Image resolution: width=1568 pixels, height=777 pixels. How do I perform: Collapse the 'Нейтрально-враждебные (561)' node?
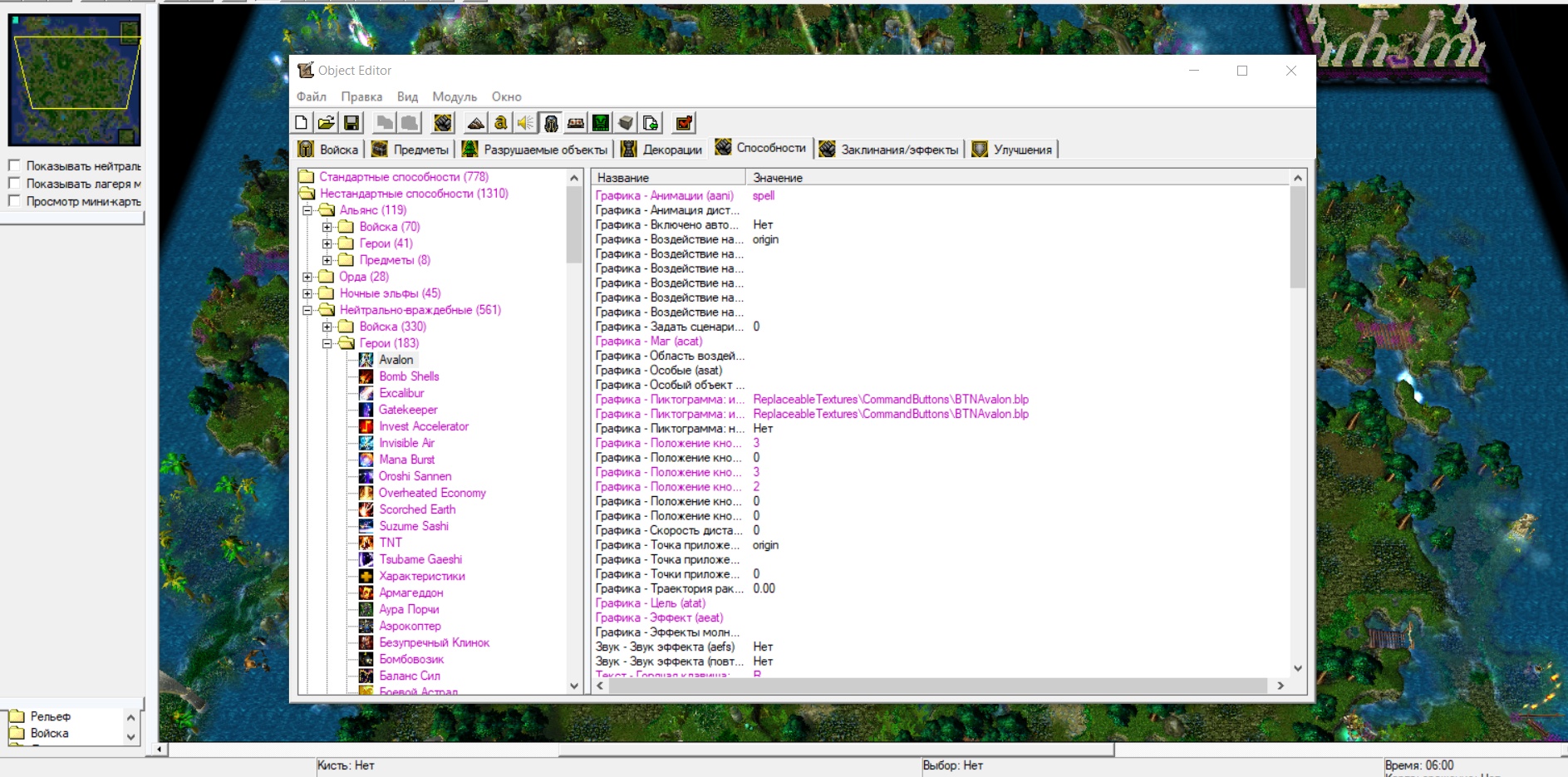pyautogui.click(x=307, y=310)
